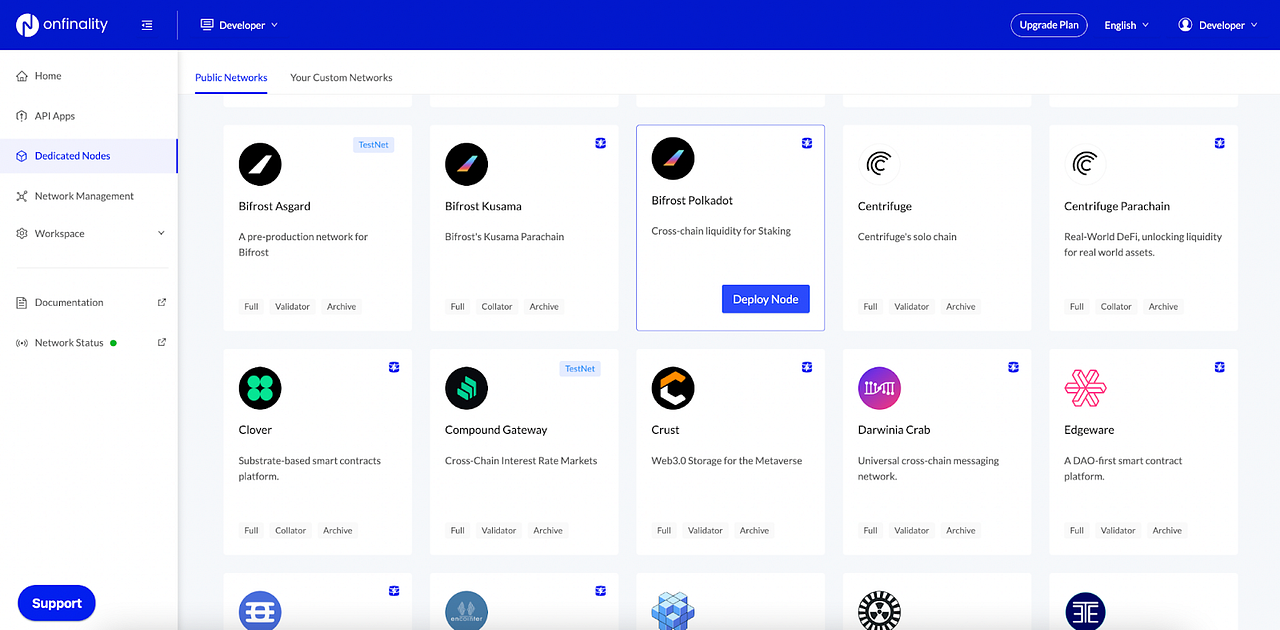This screenshot has height=630, width=1280.
Task: Click Full tag on Centrifuge Parachain card
Action: (x=1077, y=307)
